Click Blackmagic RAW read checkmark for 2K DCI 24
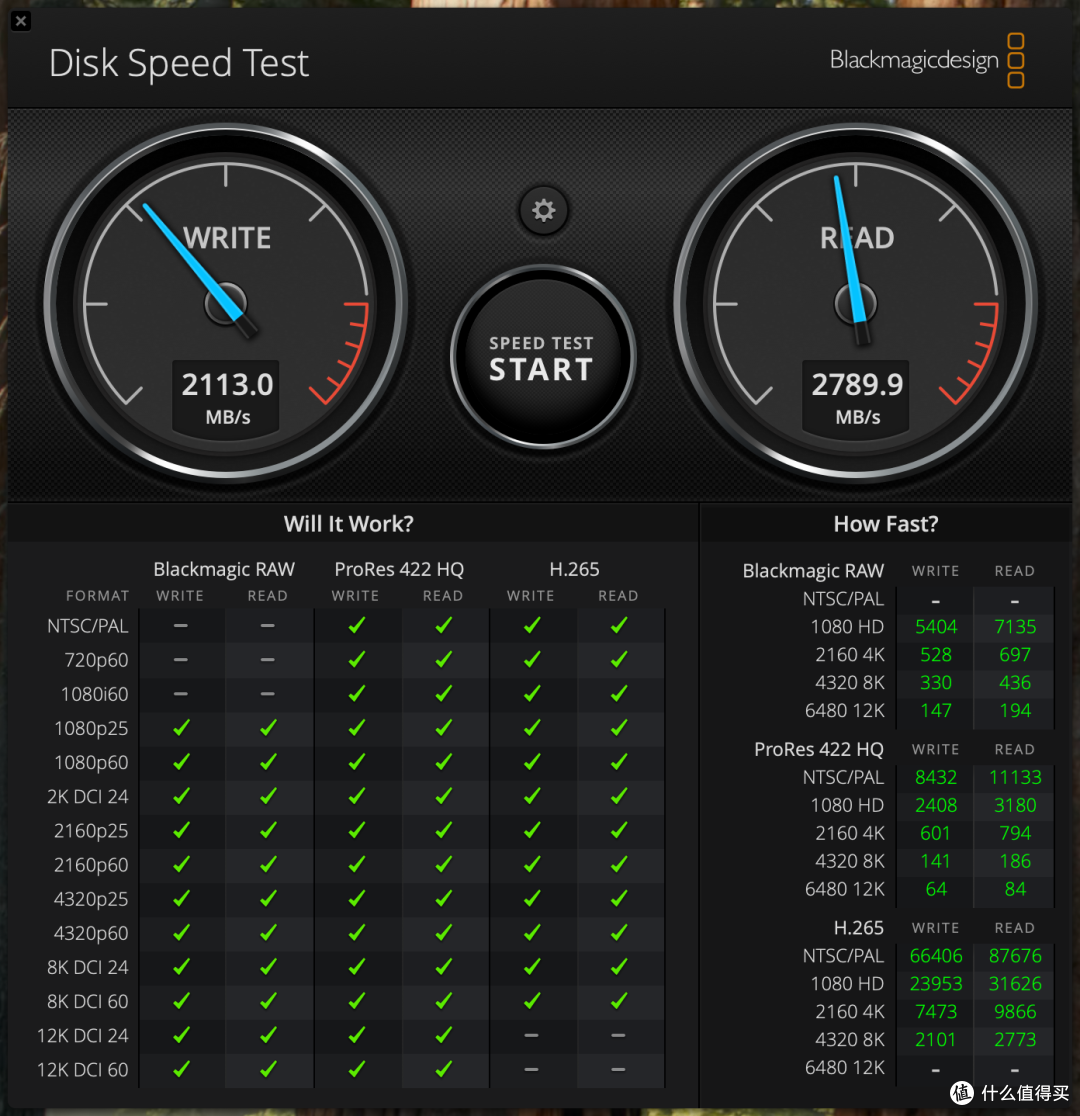Screen dimensions: 1080x1116 268,796
